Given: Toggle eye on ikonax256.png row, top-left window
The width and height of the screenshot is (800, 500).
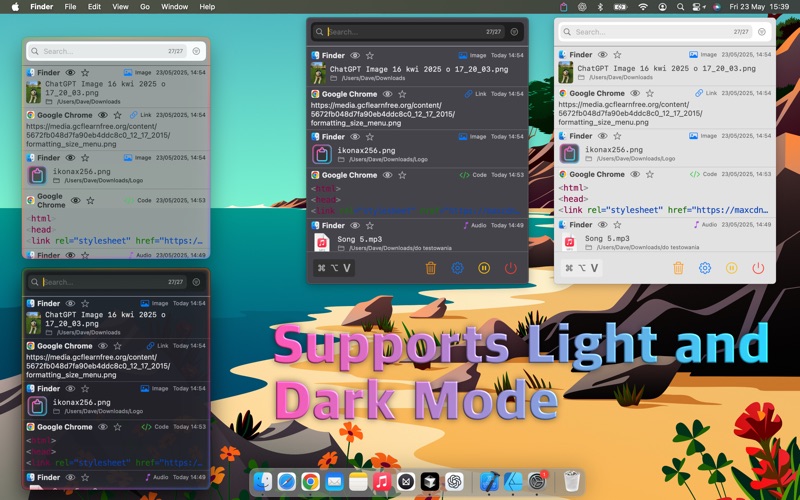Looking at the screenshot, I should click(x=70, y=158).
